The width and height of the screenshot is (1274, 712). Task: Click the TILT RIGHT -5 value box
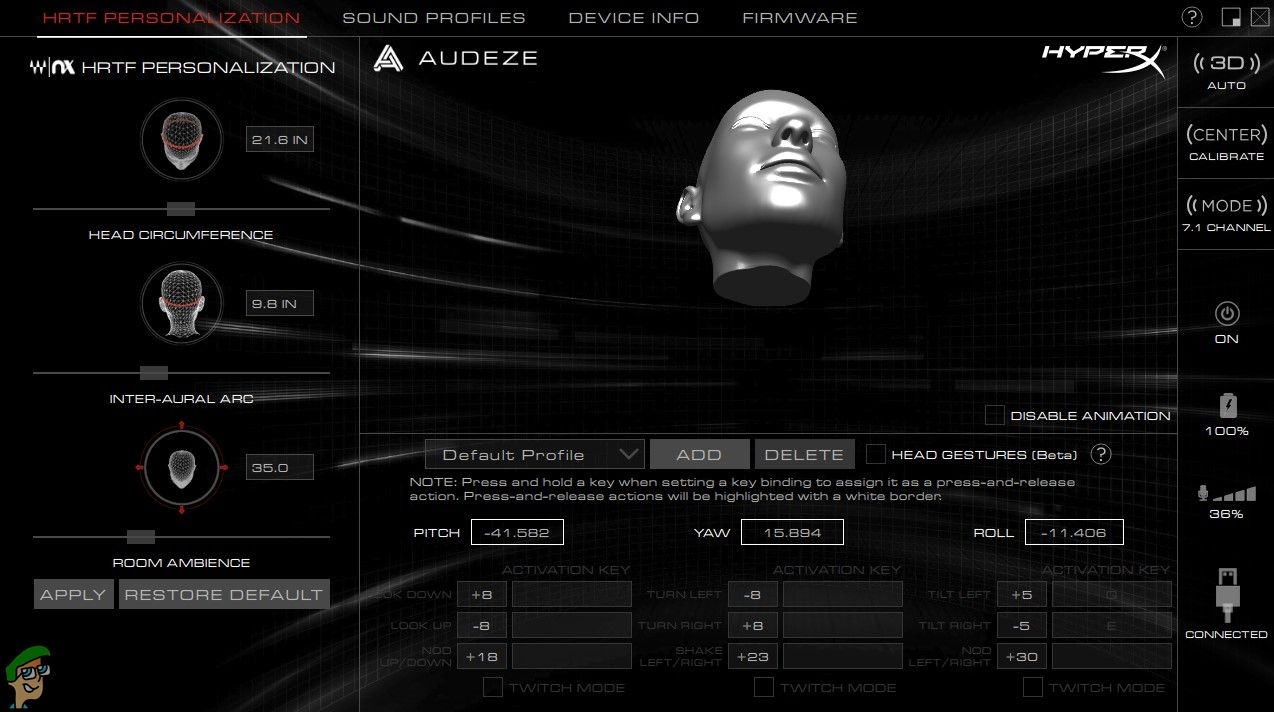point(1021,625)
